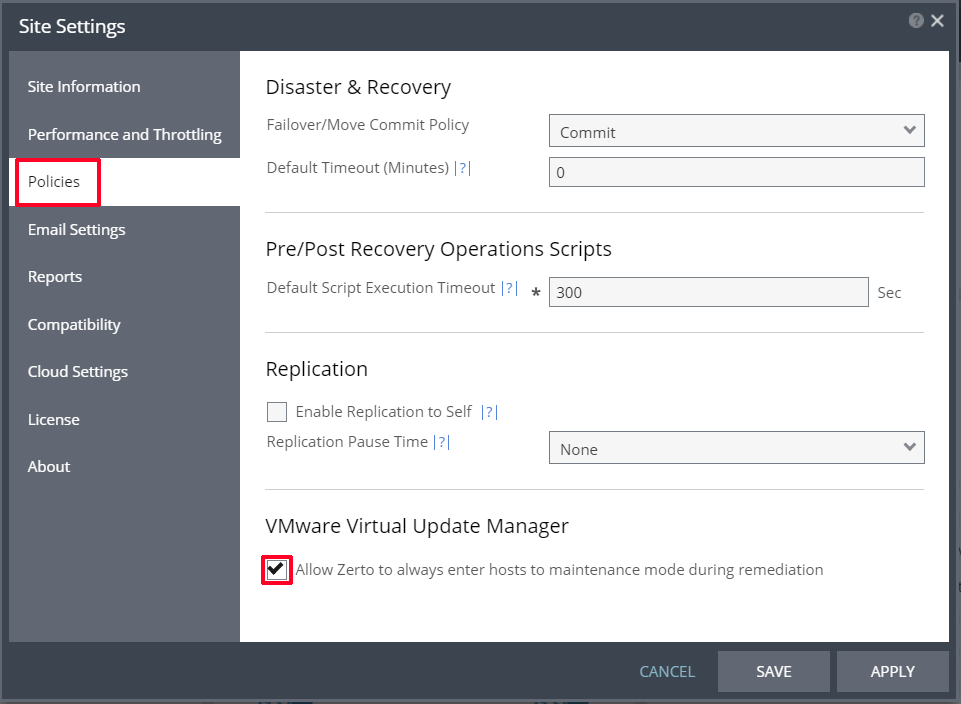Close the Site Settings dialog
This screenshot has height=704, width=961.
[x=938, y=21]
